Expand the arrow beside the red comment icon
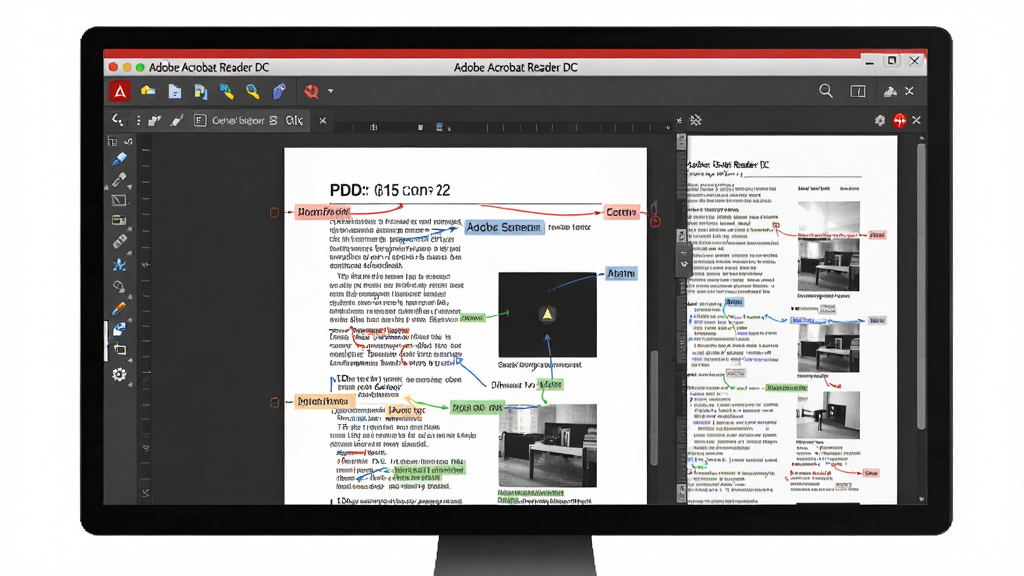Viewport: 1024px width, 576px height. point(330,91)
